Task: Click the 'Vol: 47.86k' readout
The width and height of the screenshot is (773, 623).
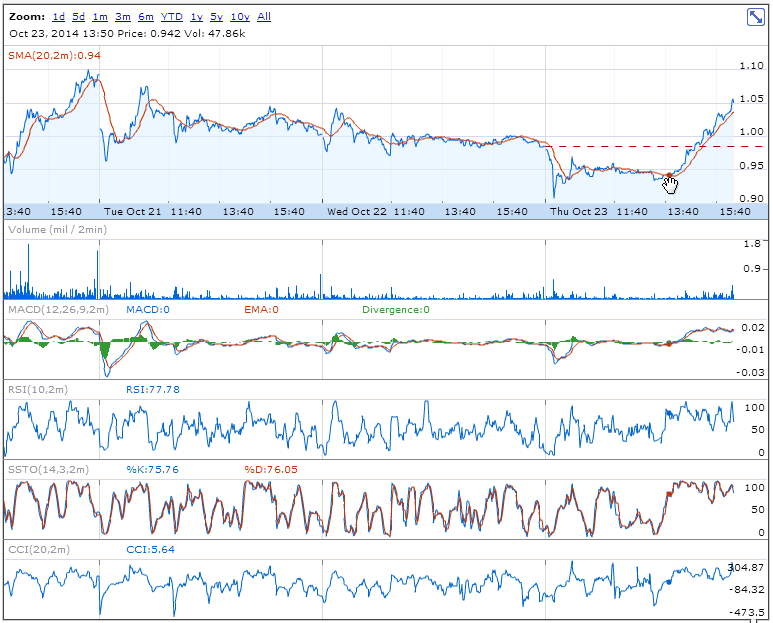Action: (x=215, y=34)
